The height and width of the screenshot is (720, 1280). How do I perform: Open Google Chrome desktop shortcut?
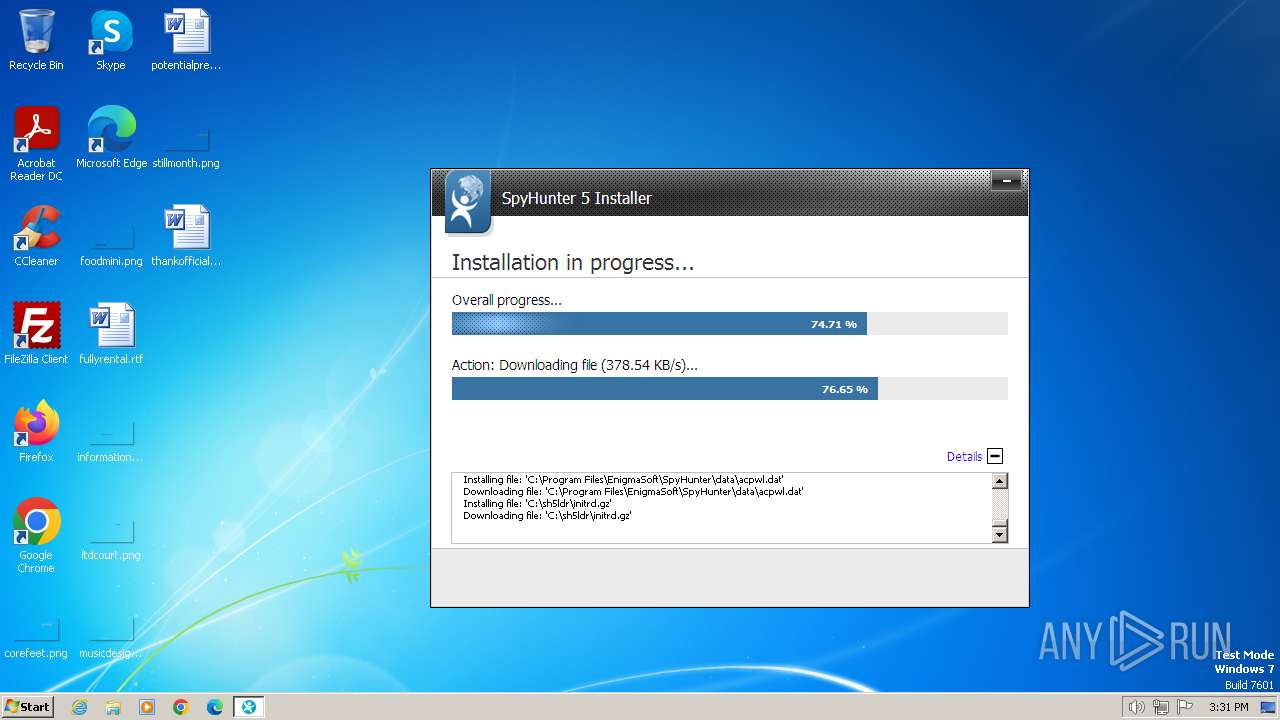point(36,536)
